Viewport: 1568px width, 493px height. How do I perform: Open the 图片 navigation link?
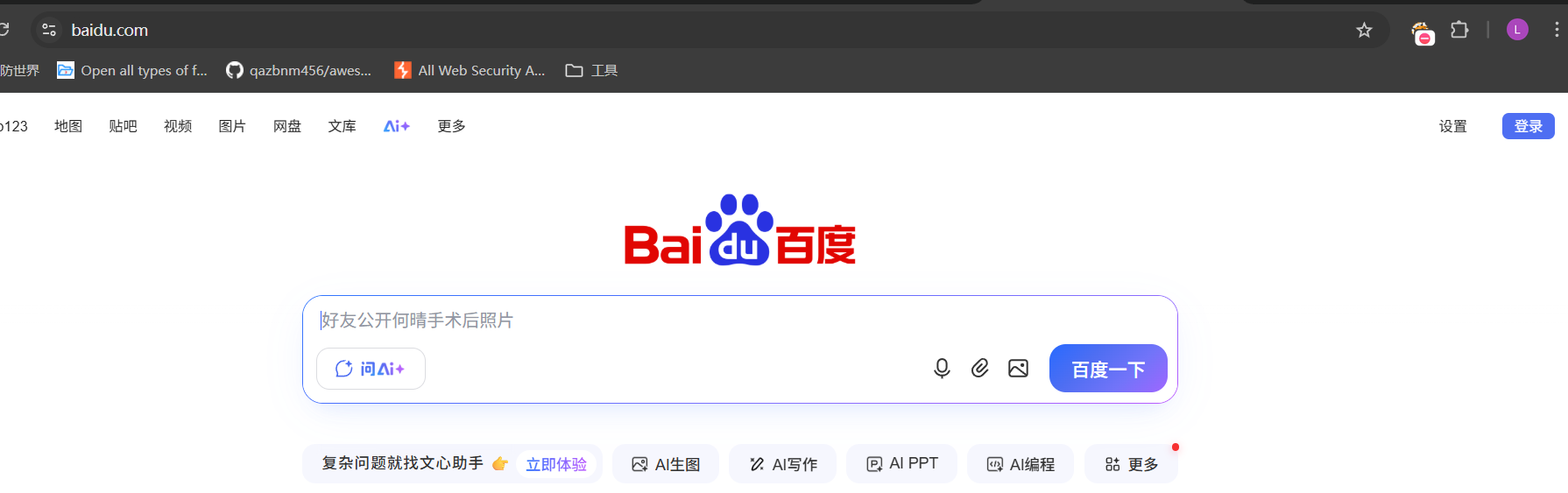232,126
